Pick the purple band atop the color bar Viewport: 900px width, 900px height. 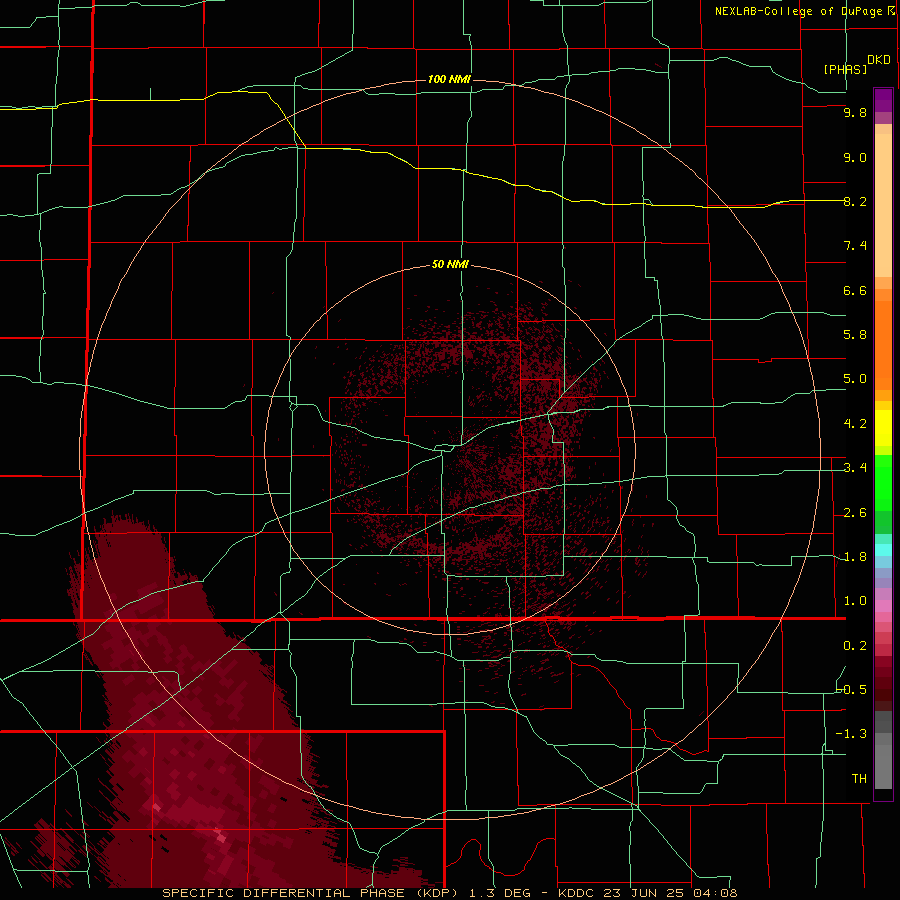click(x=883, y=100)
